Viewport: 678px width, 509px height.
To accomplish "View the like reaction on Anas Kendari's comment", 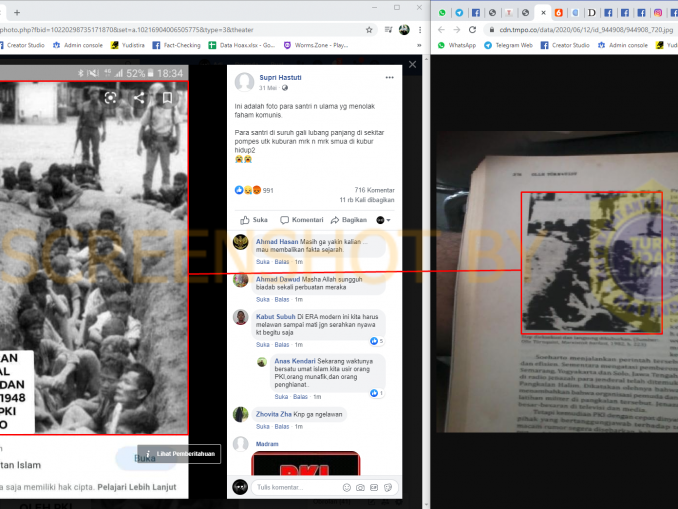I will coord(377,393).
